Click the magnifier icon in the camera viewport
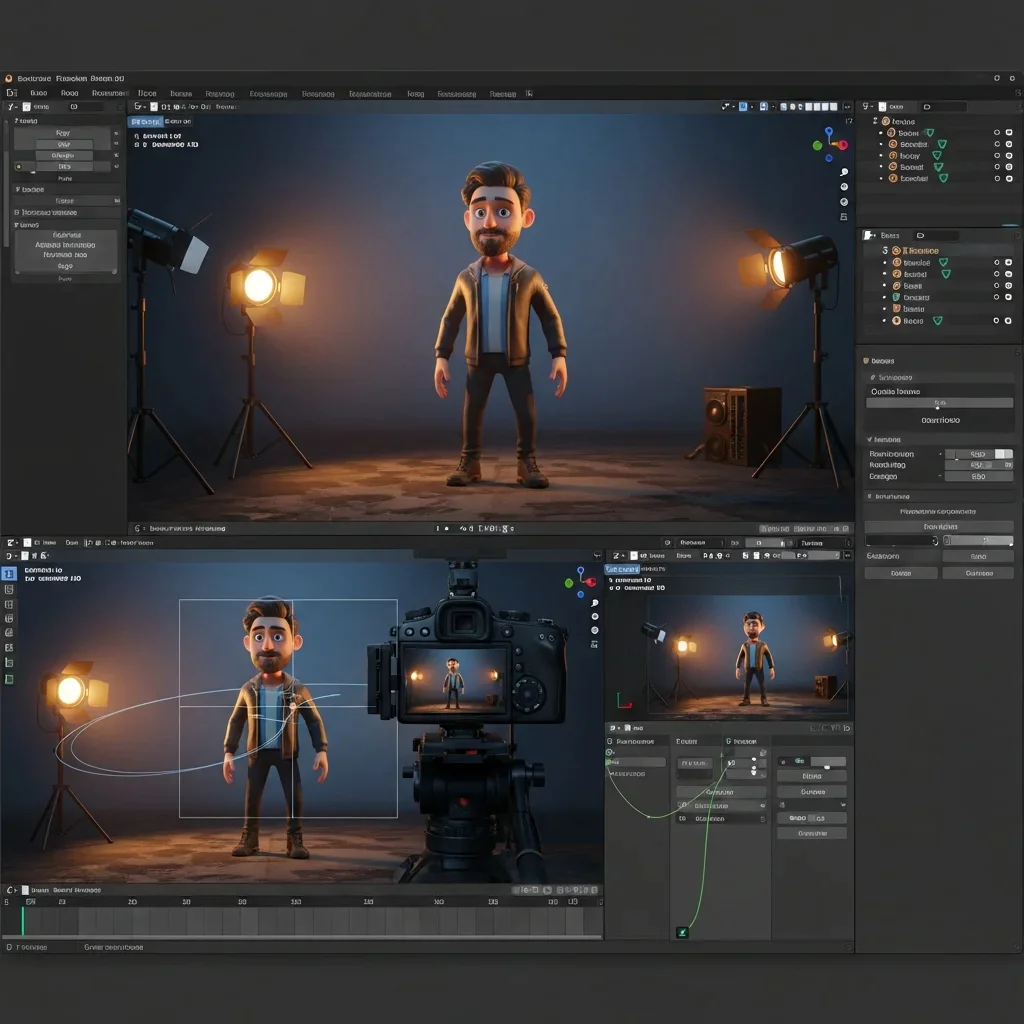Viewport: 1024px width, 1024px height. pos(595,603)
